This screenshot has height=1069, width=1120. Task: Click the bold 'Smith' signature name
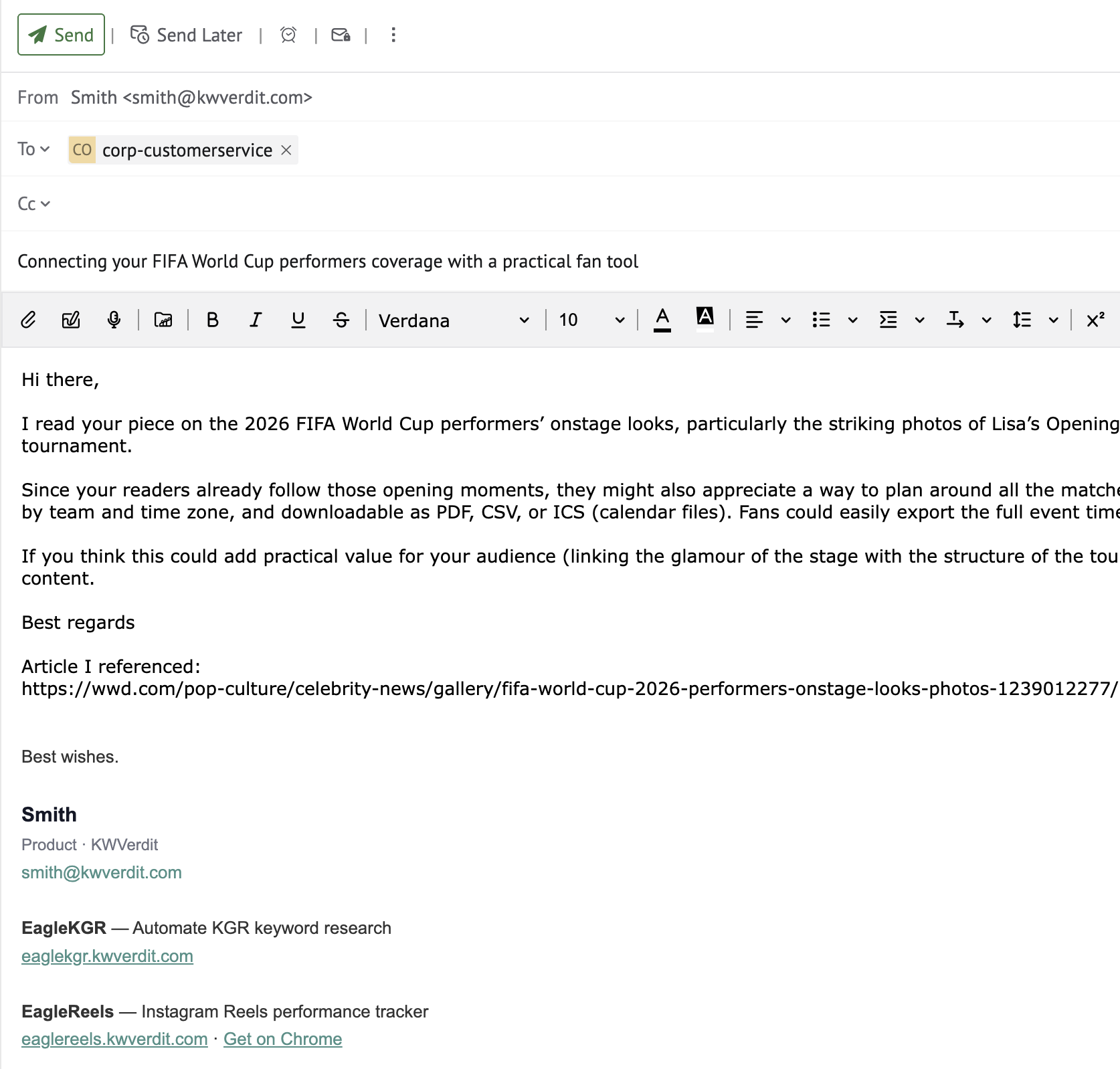coord(49,814)
